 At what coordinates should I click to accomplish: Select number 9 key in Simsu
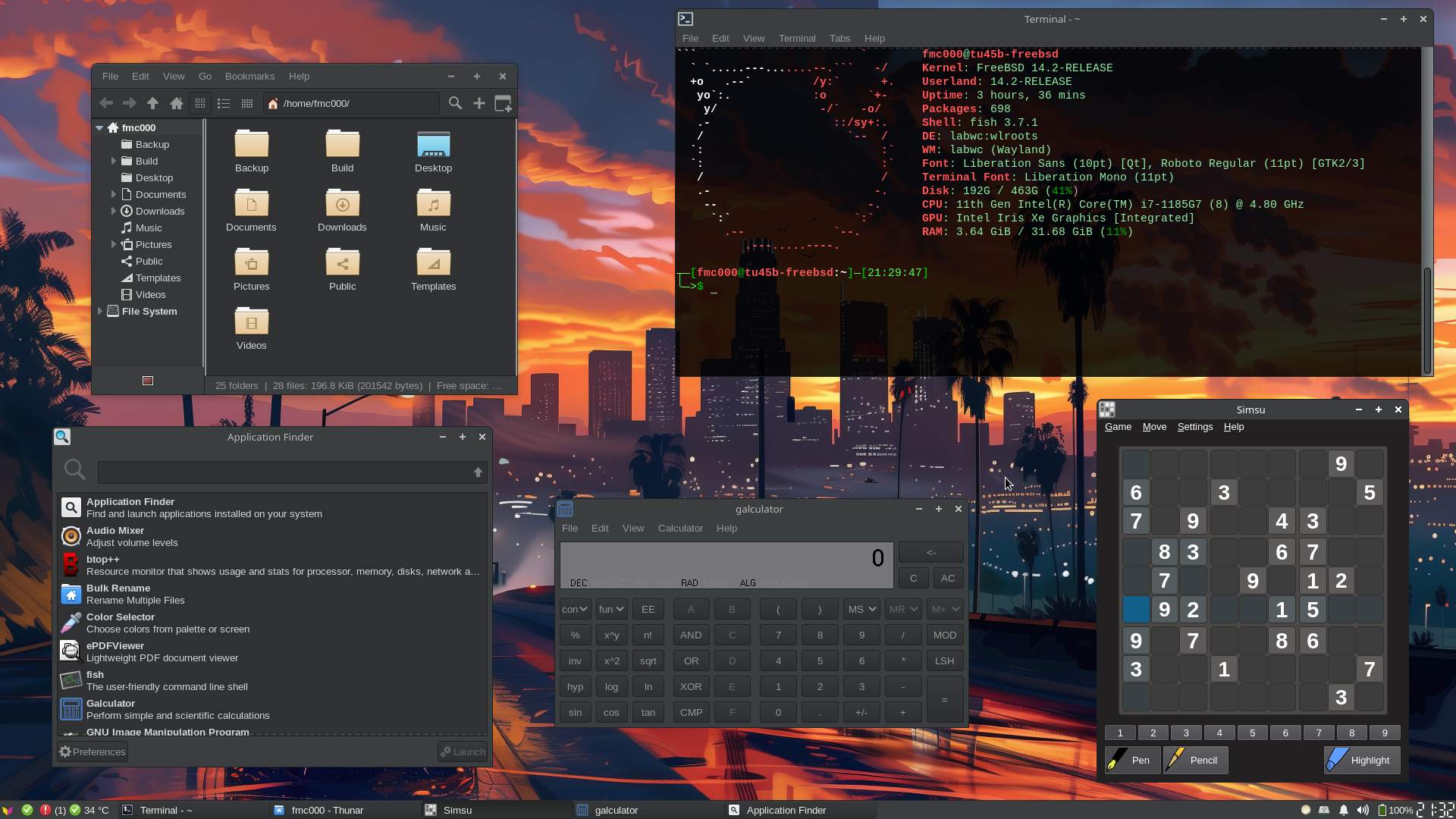coord(1385,733)
